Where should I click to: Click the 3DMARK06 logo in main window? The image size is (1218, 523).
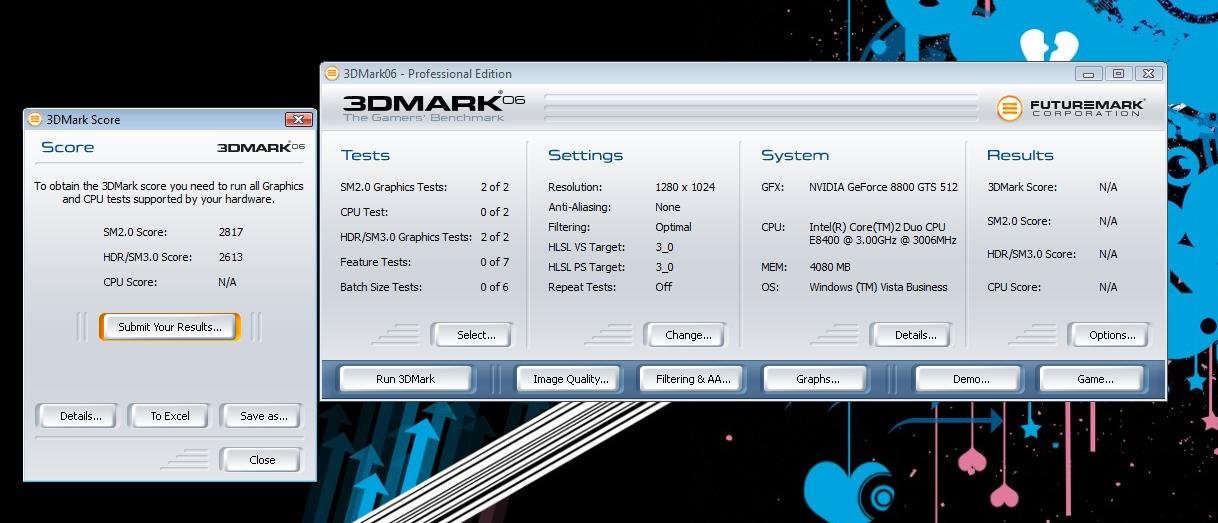click(x=433, y=105)
